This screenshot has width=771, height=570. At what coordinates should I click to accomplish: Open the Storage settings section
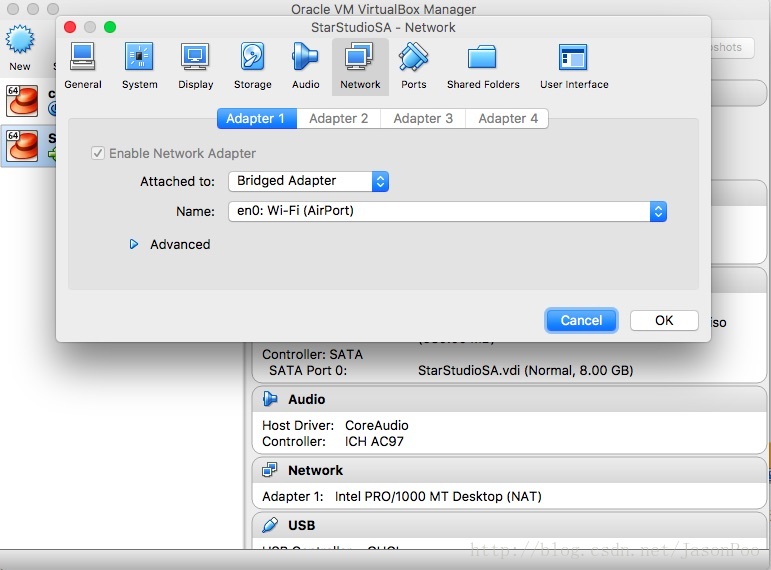pyautogui.click(x=253, y=66)
